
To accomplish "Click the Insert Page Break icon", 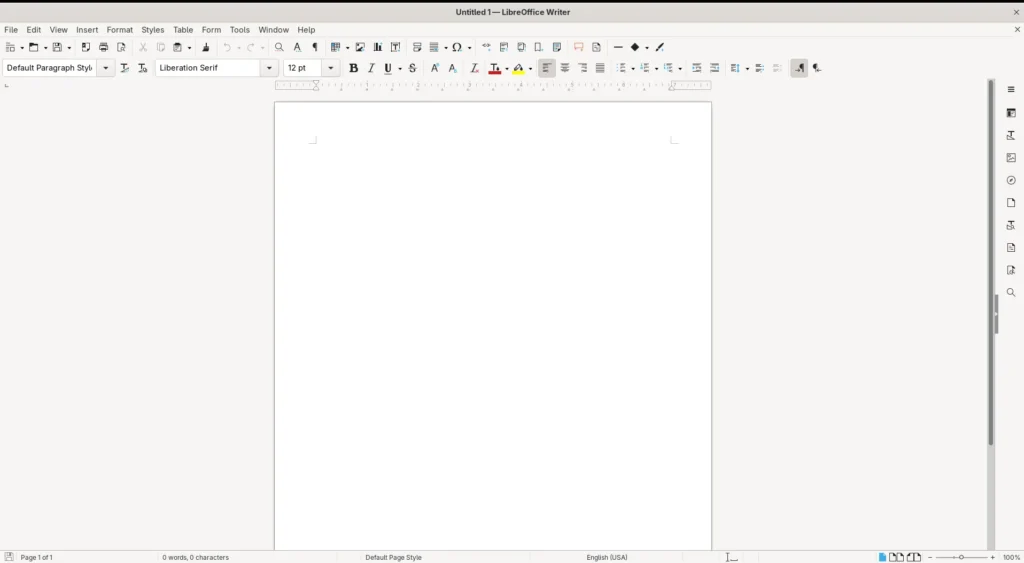I will (x=417, y=47).
